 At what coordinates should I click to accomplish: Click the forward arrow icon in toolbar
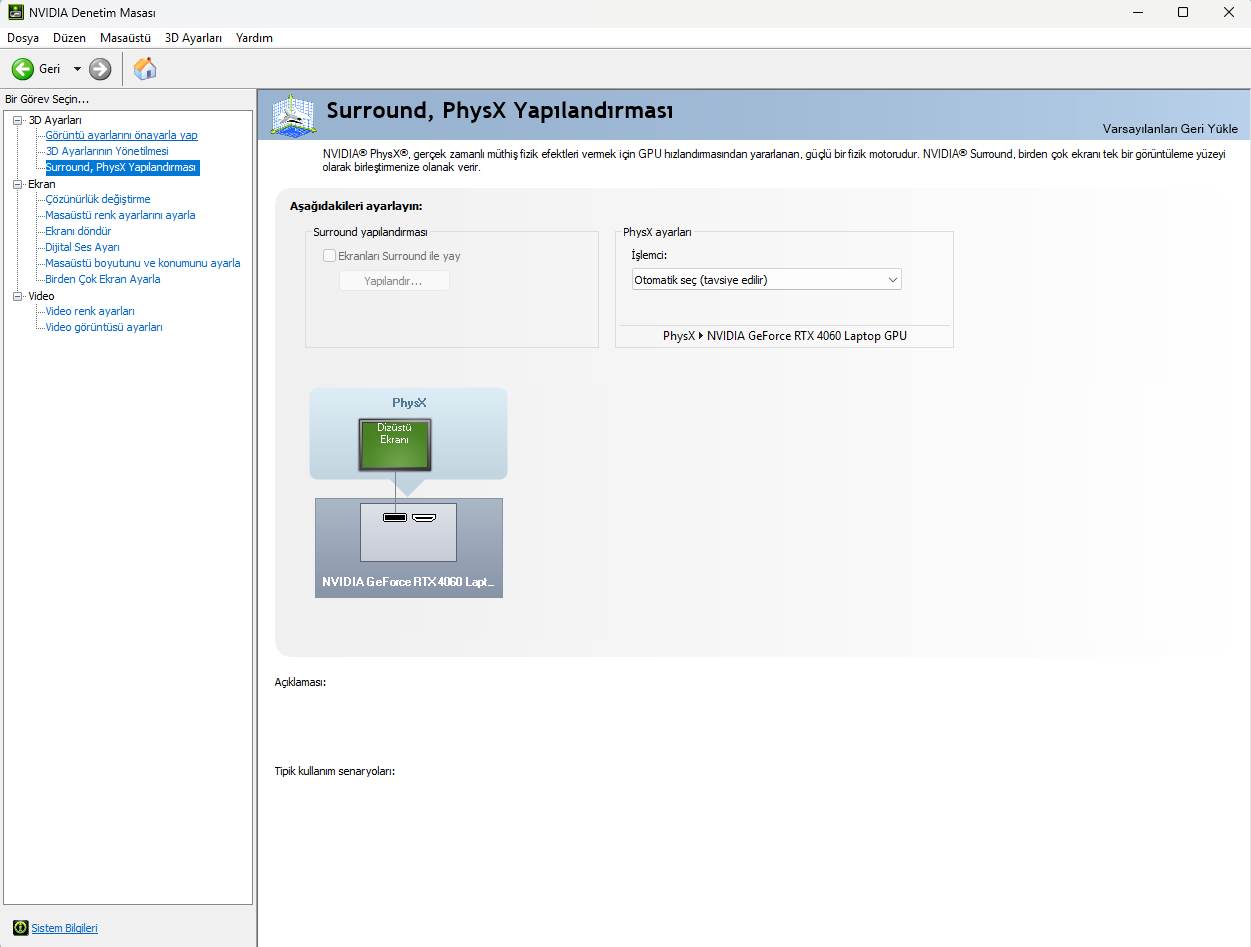coord(100,69)
